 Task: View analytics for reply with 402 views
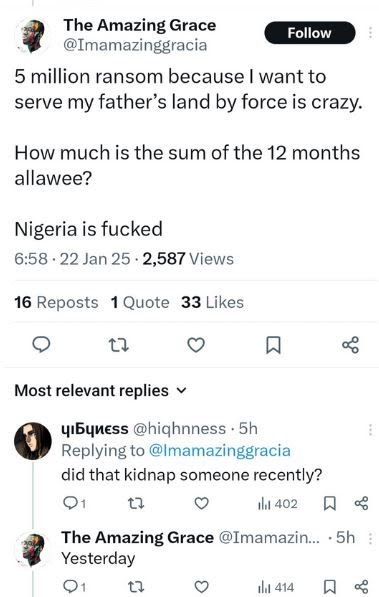278,504
